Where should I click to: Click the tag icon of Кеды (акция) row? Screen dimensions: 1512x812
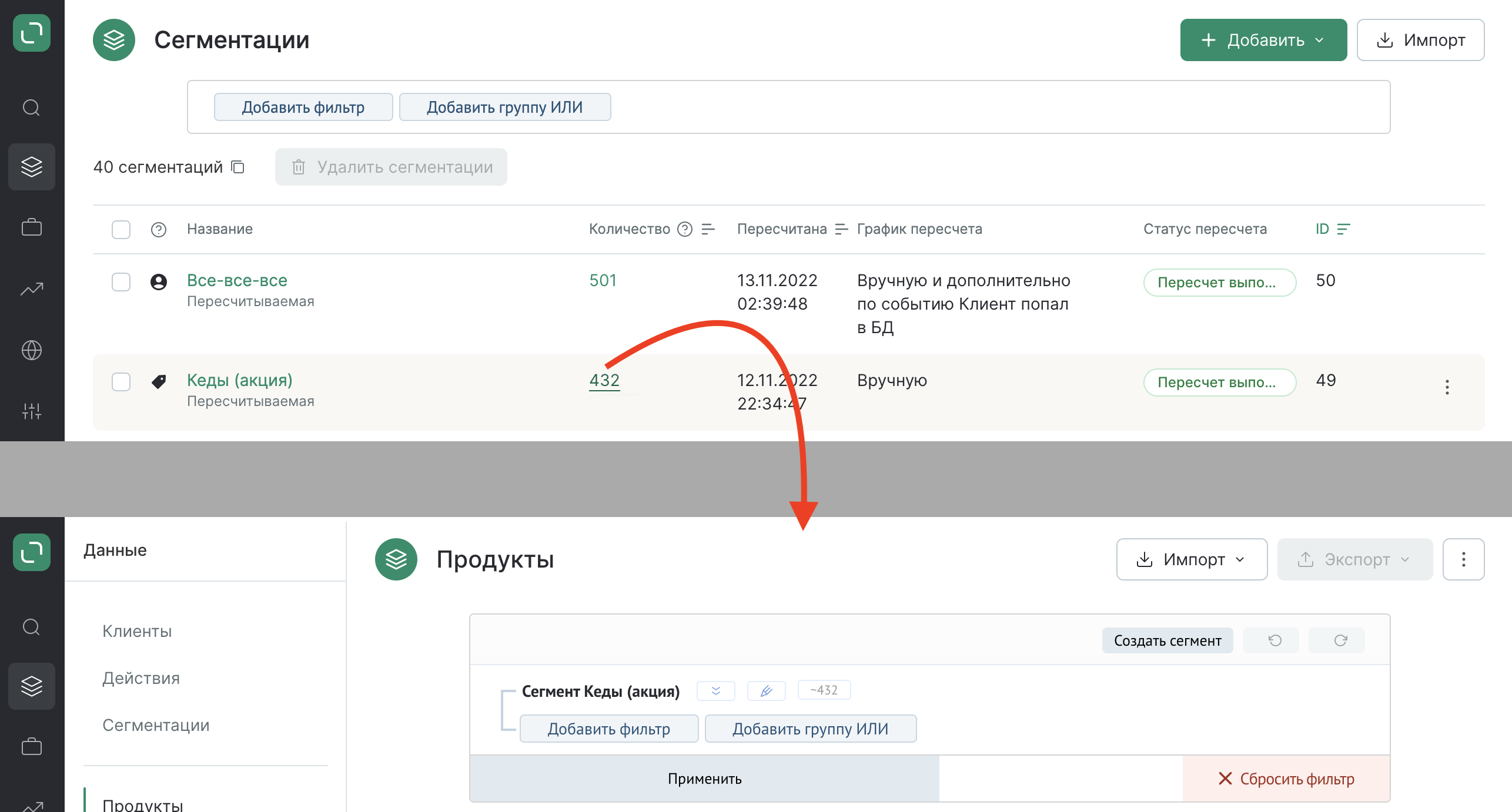point(159,382)
